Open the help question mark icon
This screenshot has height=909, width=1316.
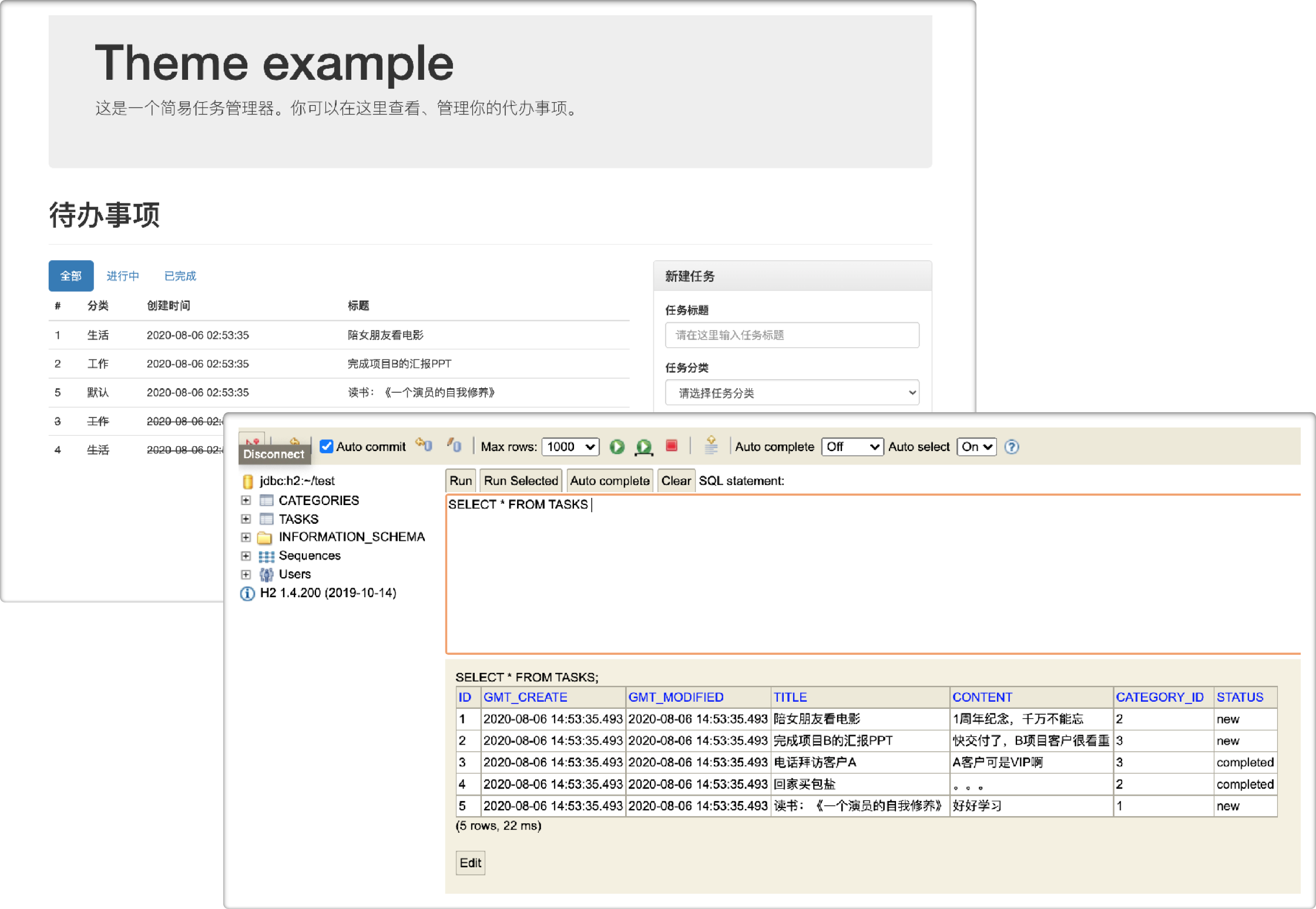pyautogui.click(x=1011, y=447)
